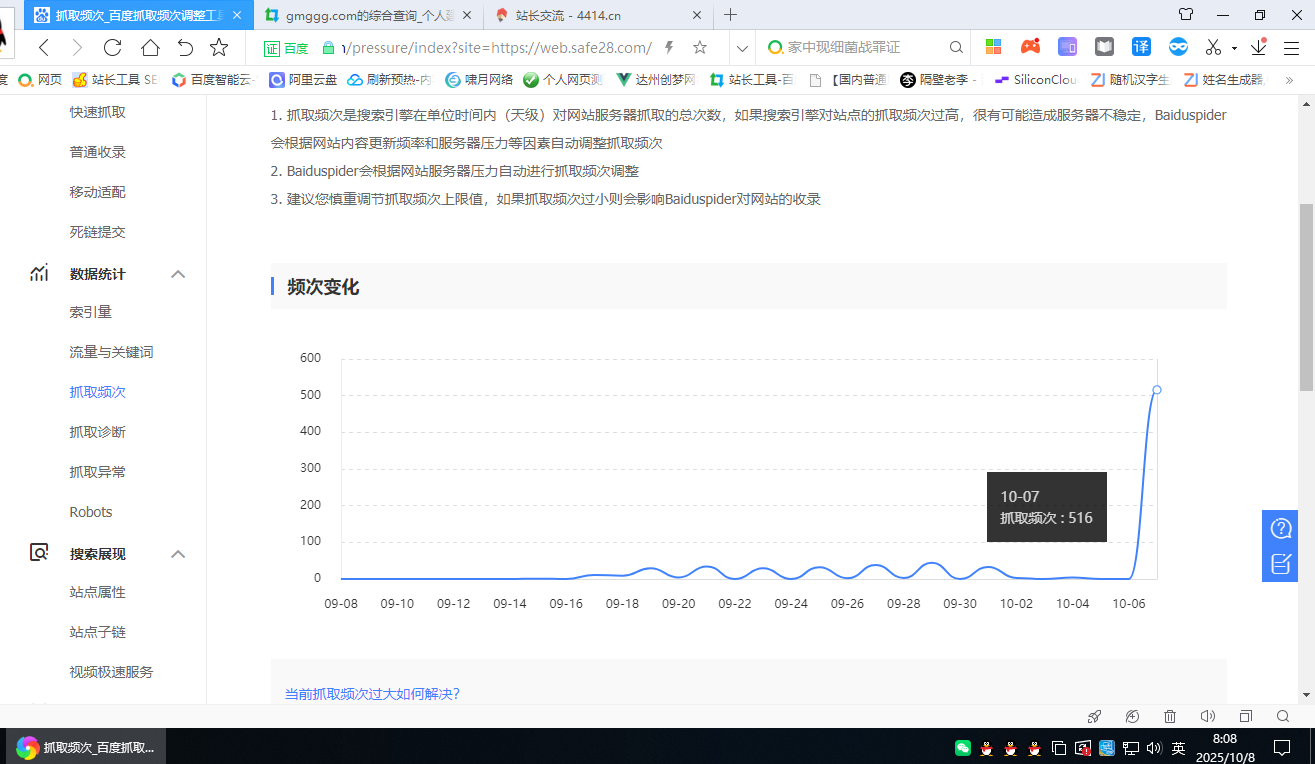
Task: Open the help question mark floating button
Action: (1280, 528)
